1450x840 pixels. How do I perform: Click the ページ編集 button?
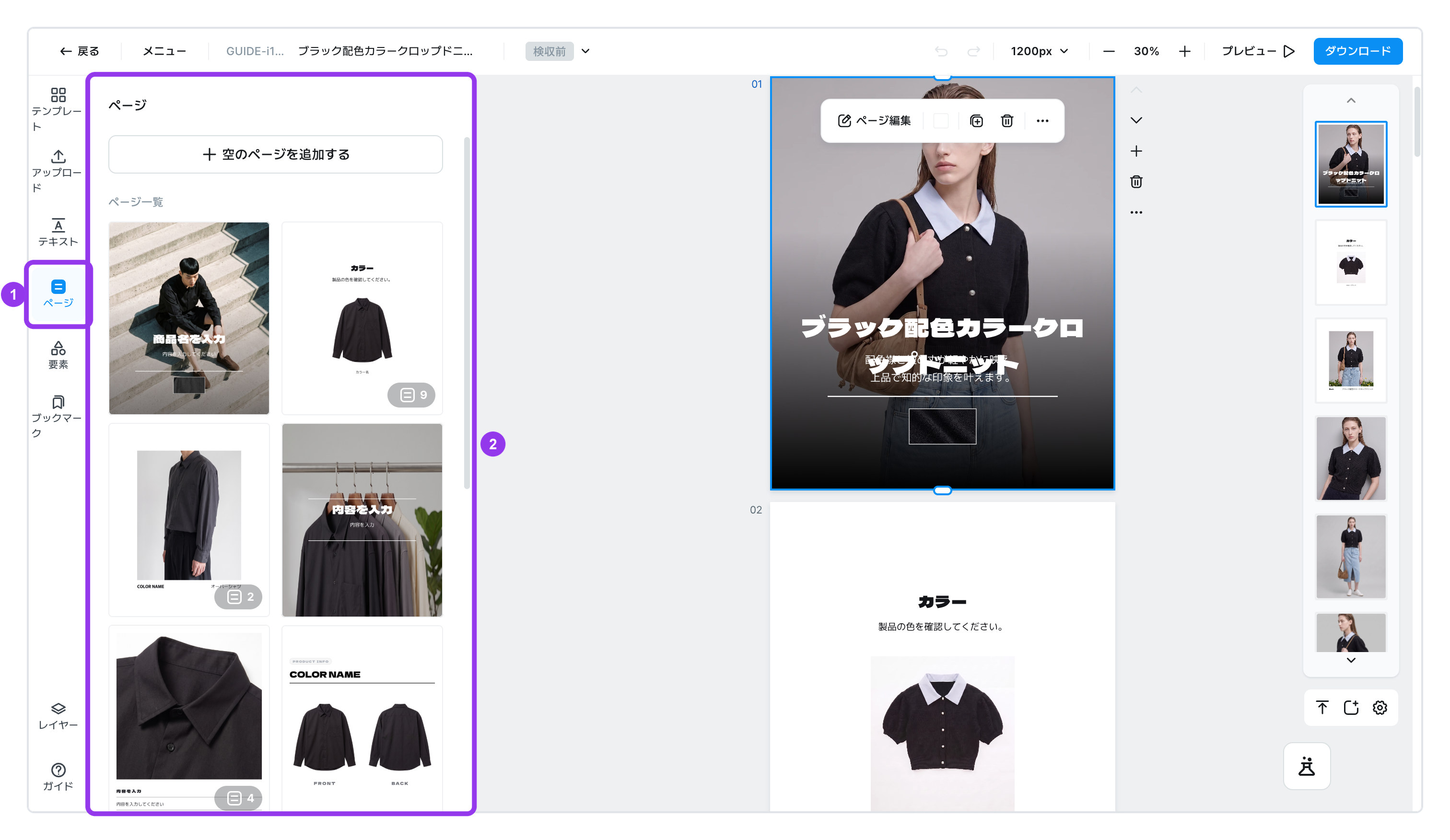[x=874, y=121]
